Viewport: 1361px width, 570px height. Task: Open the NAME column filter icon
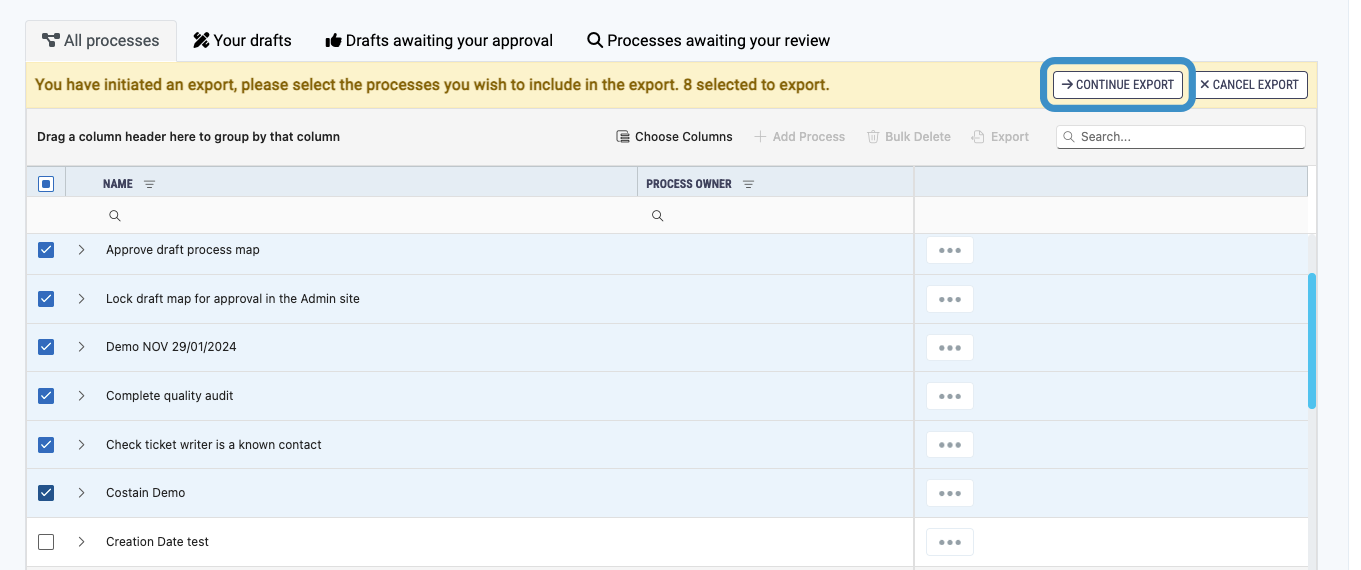[150, 184]
